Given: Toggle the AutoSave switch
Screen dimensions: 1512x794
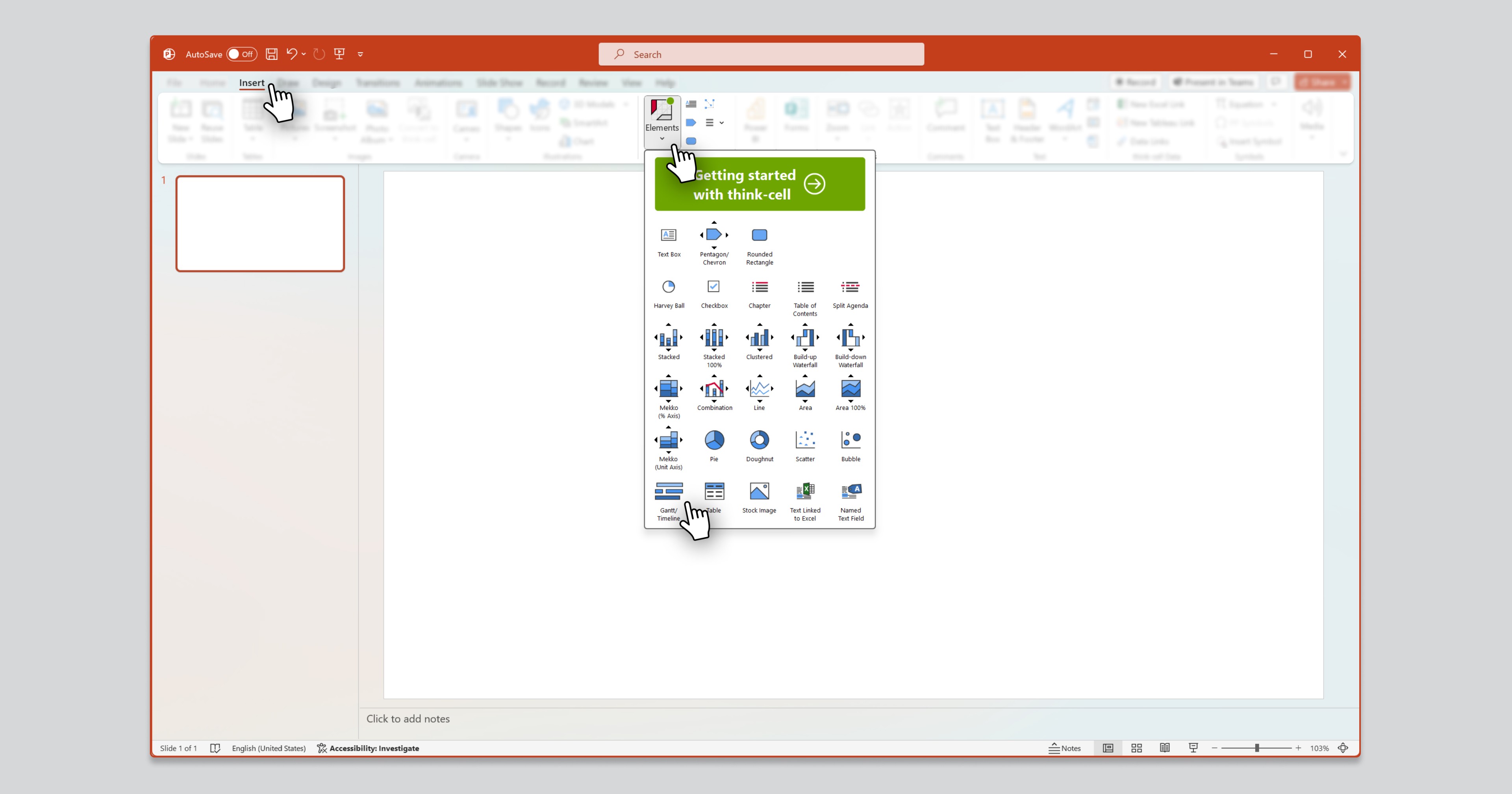Looking at the screenshot, I should pos(241,54).
